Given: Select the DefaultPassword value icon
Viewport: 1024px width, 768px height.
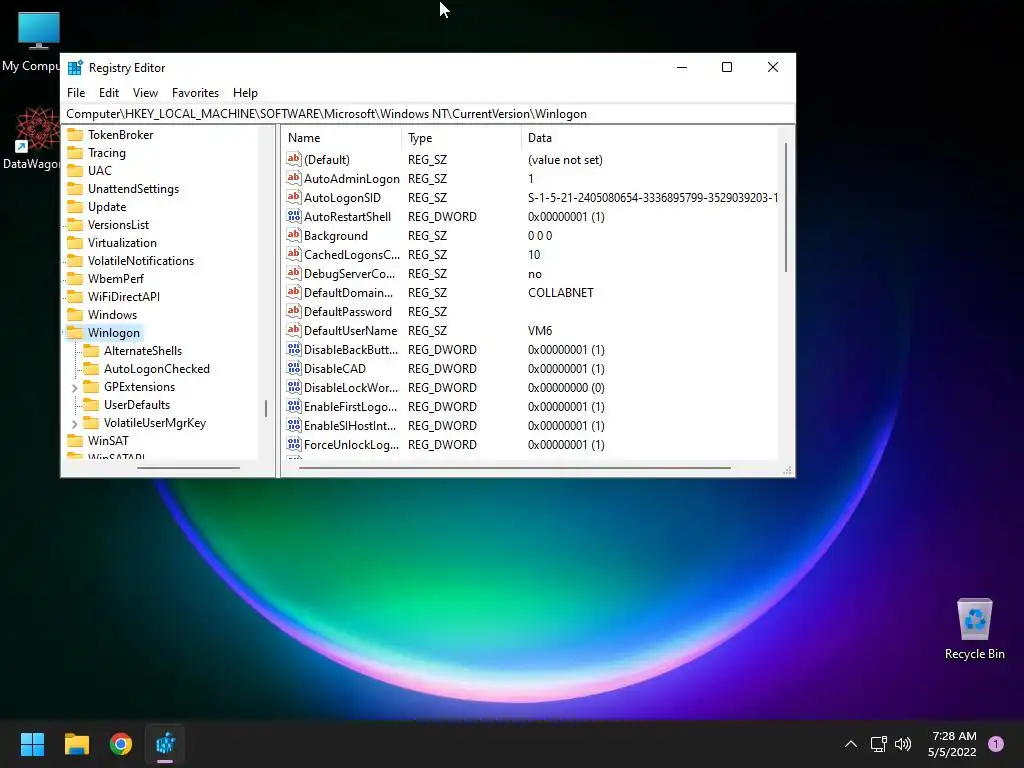Looking at the screenshot, I should point(294,311).
